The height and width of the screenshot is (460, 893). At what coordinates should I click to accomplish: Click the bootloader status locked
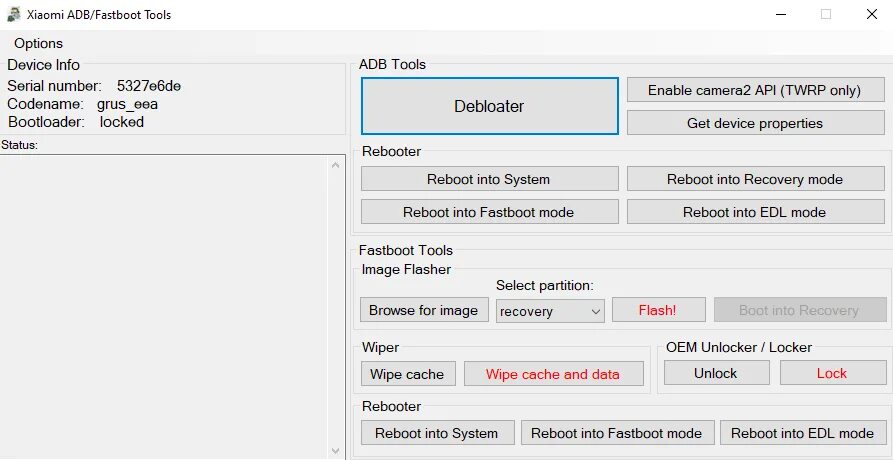coord(121,122)
